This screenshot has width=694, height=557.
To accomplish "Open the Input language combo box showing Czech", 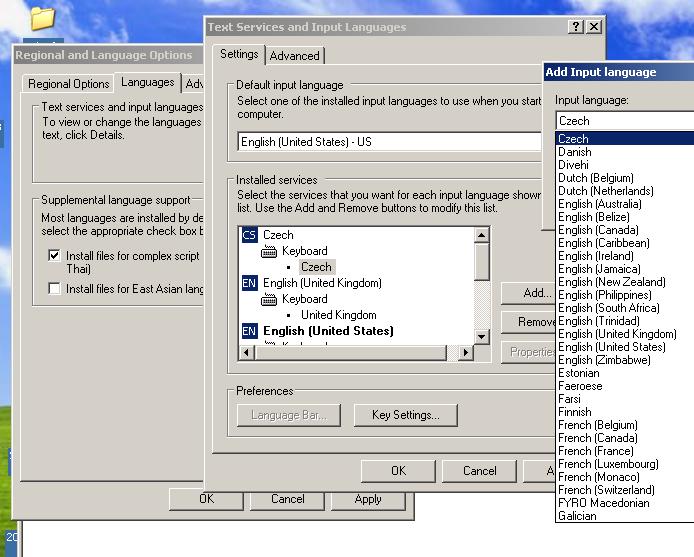I will pos(624,121).
